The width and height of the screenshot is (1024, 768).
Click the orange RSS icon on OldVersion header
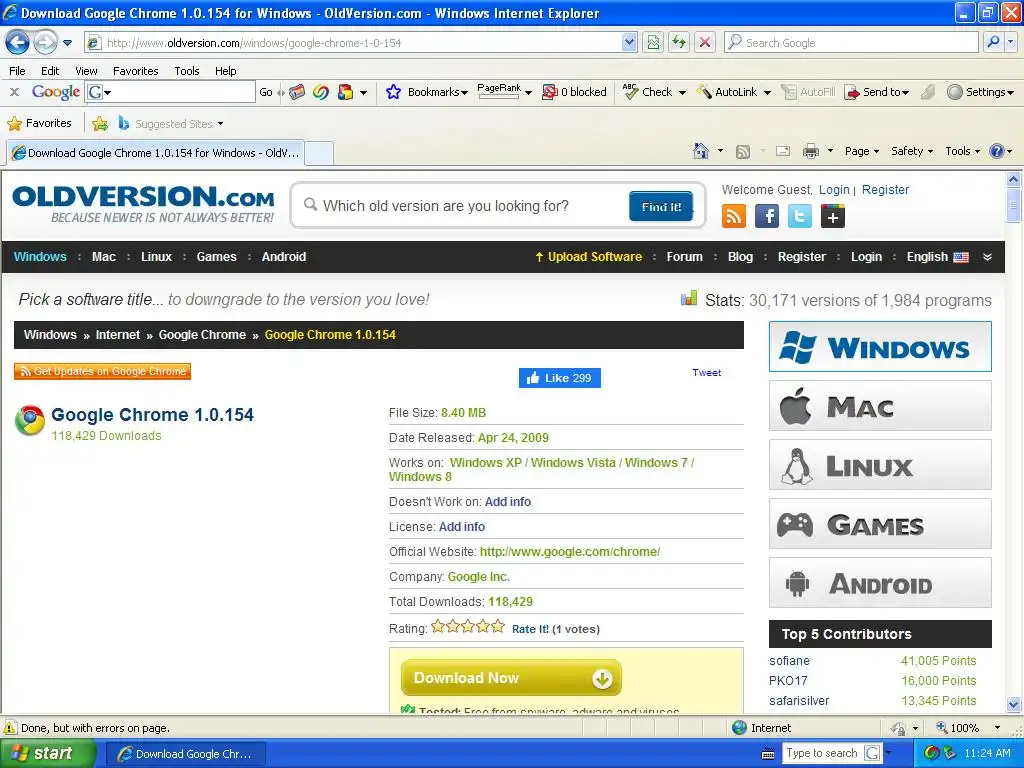tap(733, 216)
